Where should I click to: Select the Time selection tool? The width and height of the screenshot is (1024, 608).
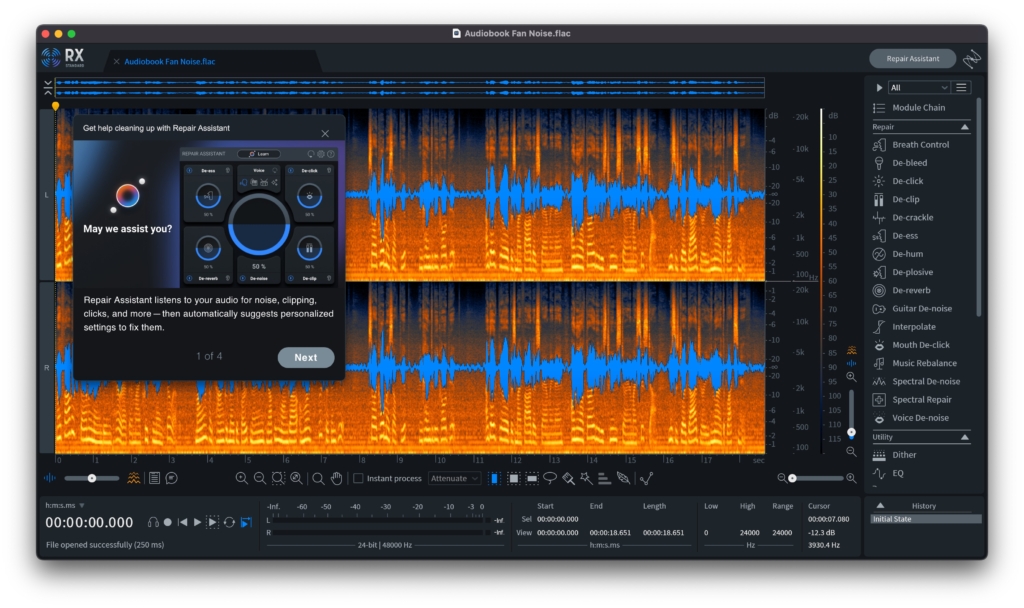pos(494,479)
